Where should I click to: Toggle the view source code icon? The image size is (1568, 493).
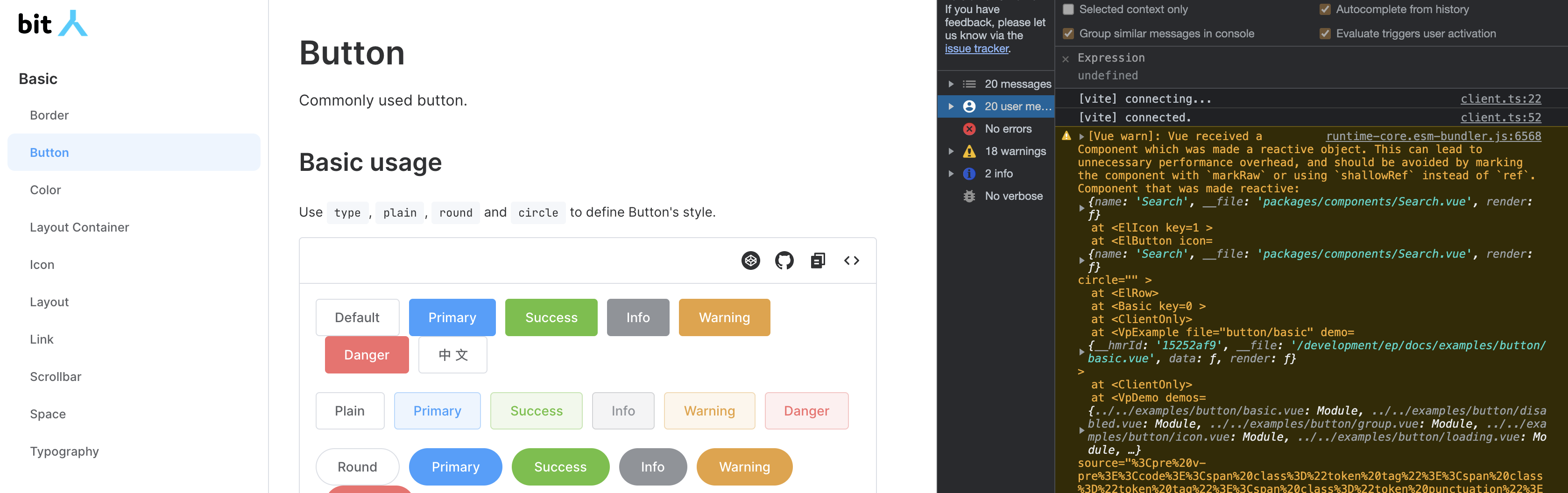point(852,261)
